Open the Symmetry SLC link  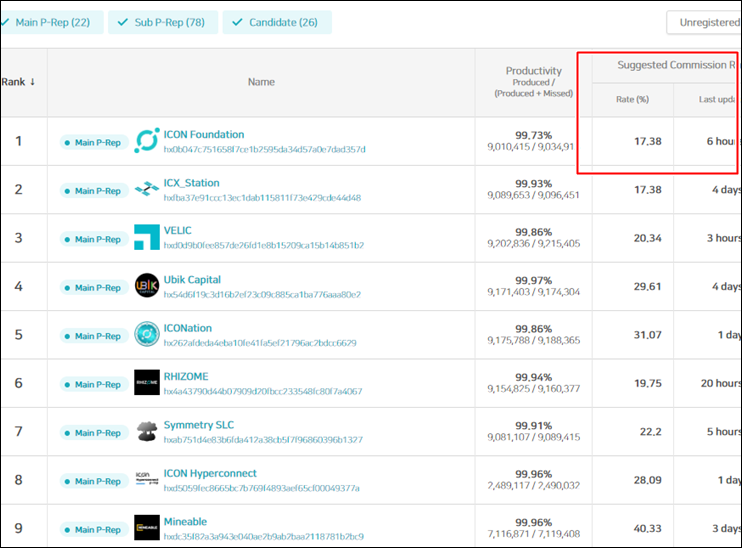(x=199, y=425)
